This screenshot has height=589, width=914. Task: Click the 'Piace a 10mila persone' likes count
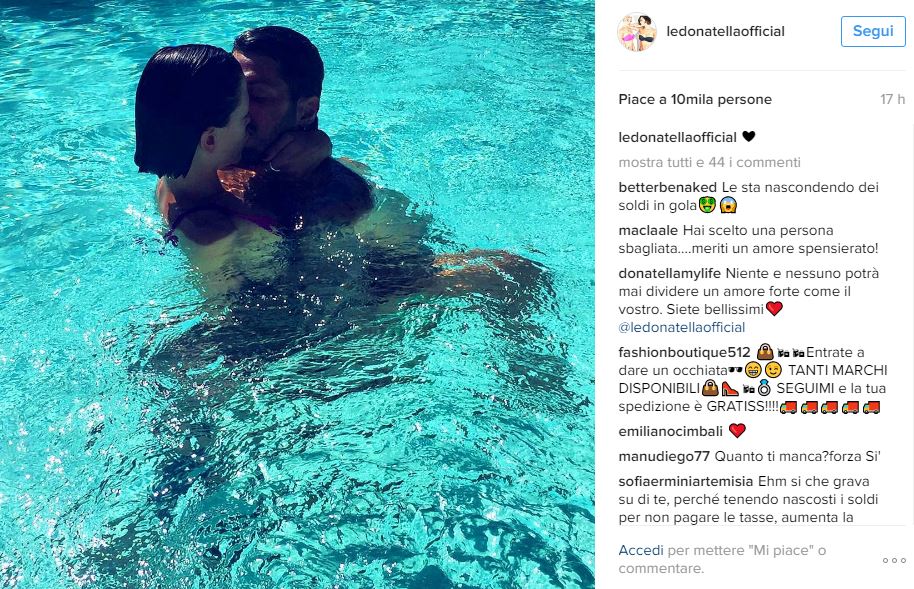pos(695,100)
